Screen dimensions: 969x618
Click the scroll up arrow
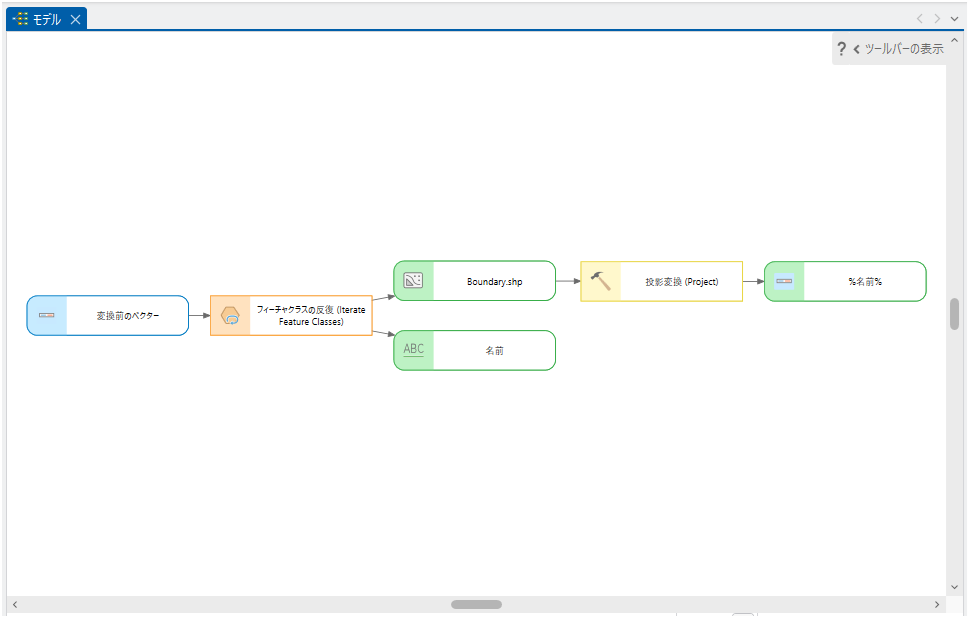pyautogui.click(x=954, y=40)
